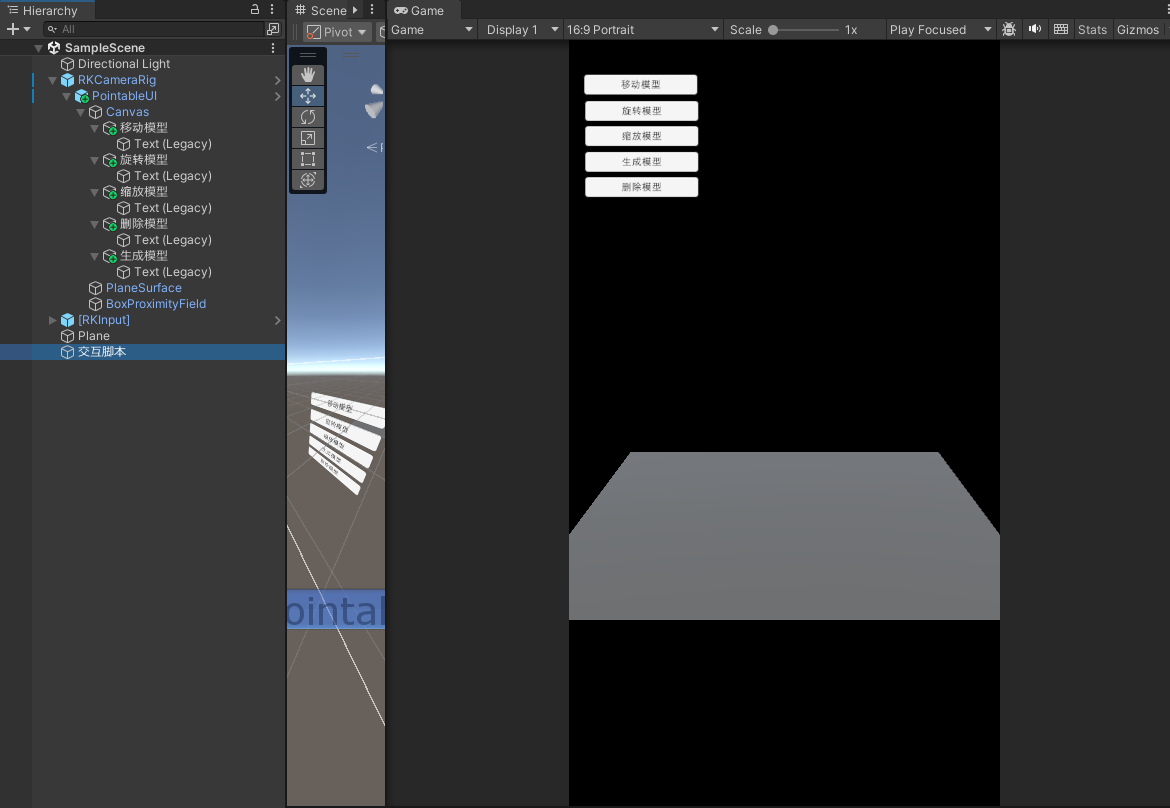Open the create object plus dropdown
This screenshot has width=1170, height=808.
[x=18, y=29]
